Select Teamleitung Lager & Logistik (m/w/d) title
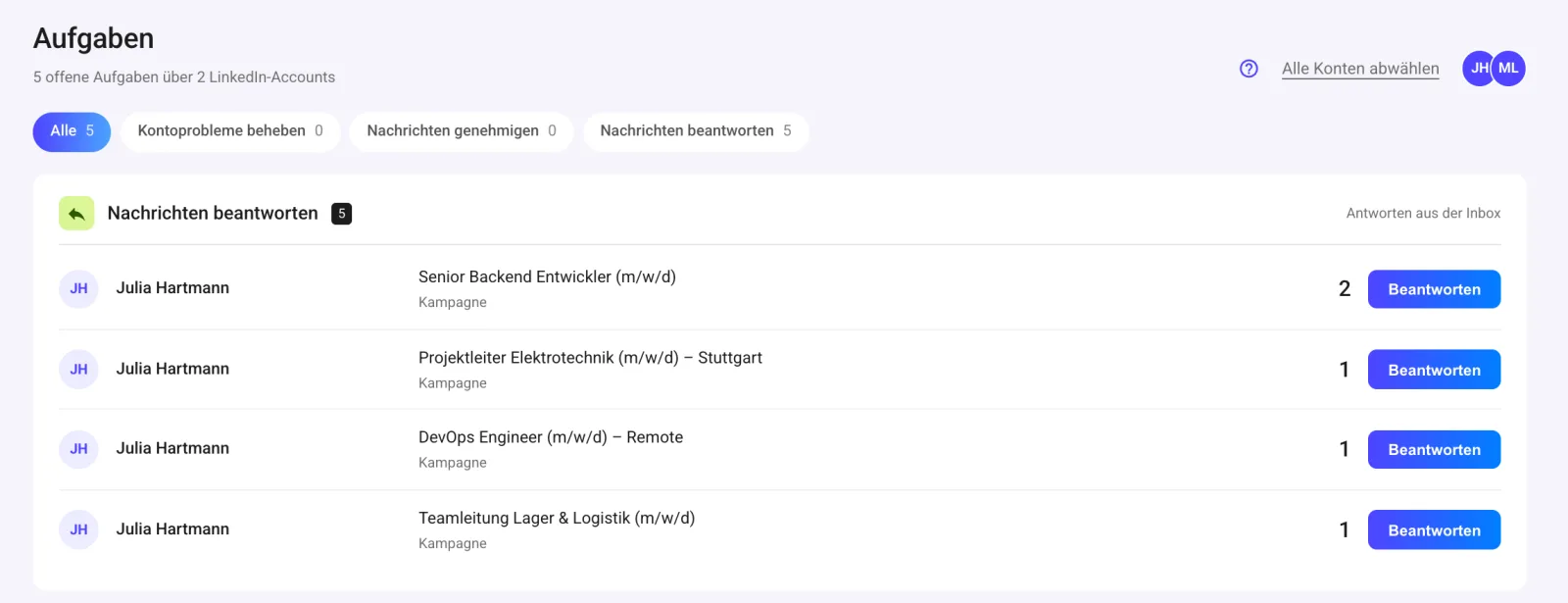This screenshot has width=1568, height=603. click(557, 518)
